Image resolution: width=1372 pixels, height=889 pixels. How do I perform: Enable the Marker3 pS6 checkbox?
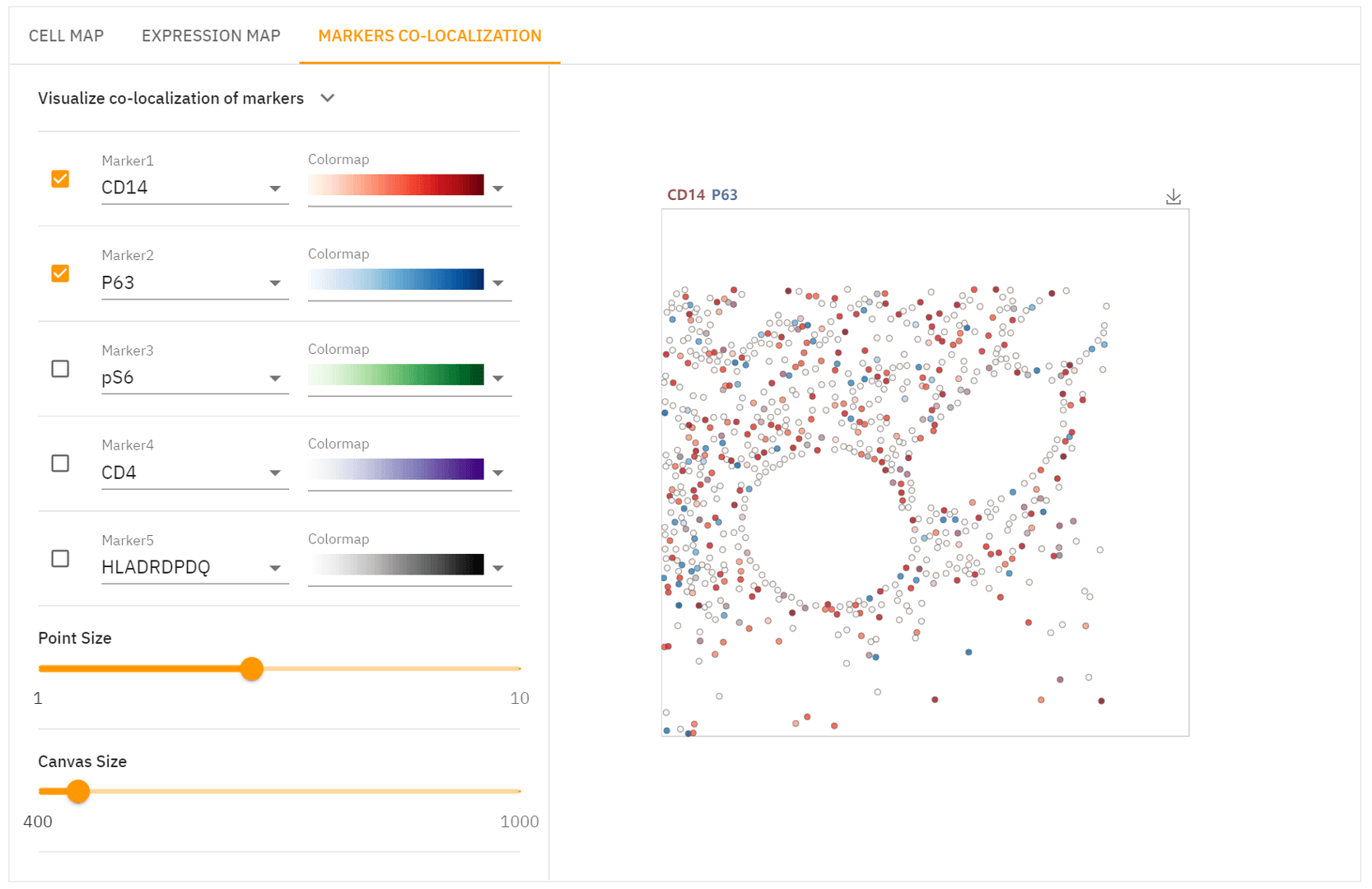[x=60, y=369]
